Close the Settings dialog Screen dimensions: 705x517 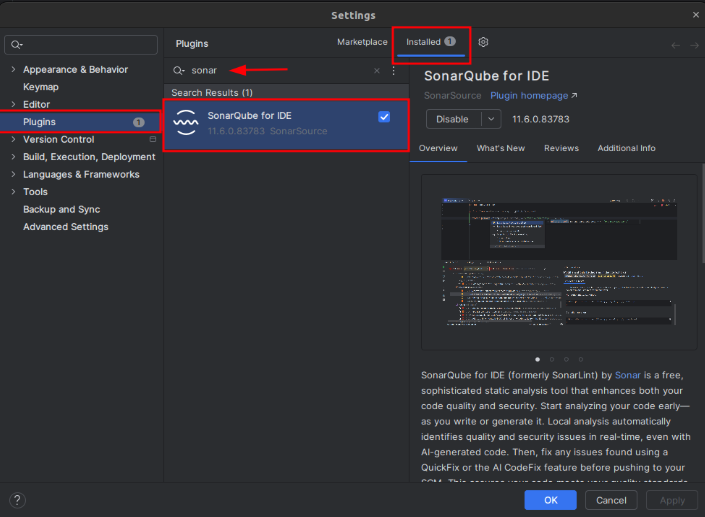696,15
